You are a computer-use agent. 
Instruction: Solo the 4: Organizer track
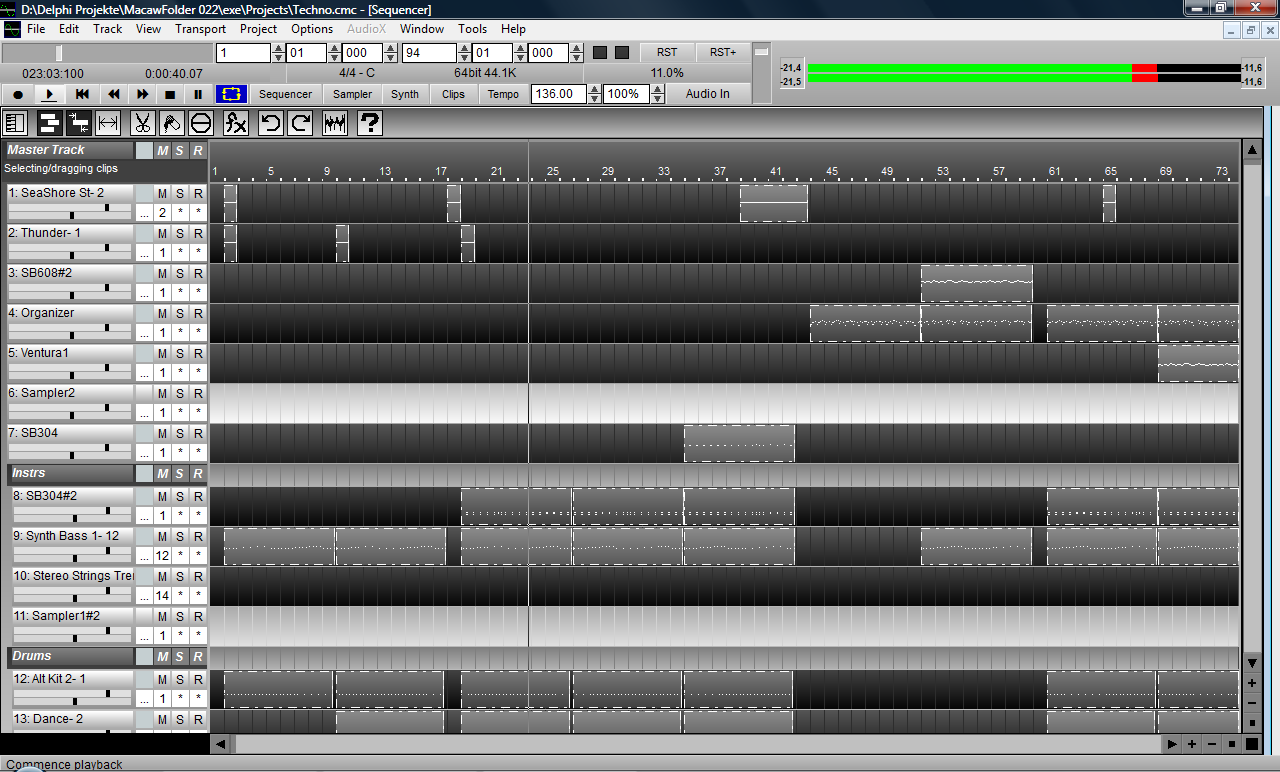(180, 313)
